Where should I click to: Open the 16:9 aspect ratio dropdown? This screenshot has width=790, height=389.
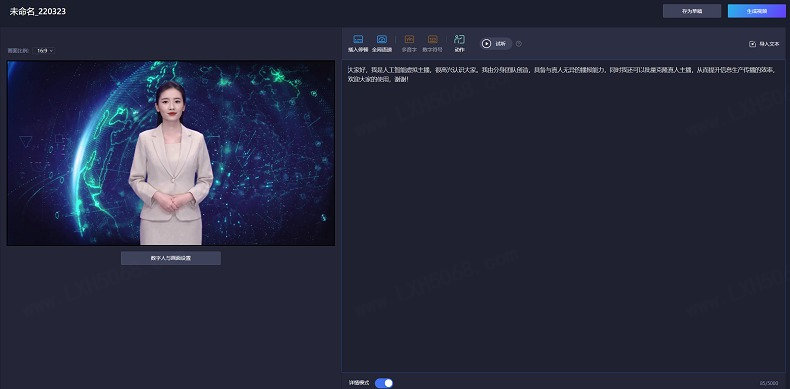(x=45, y=51)
